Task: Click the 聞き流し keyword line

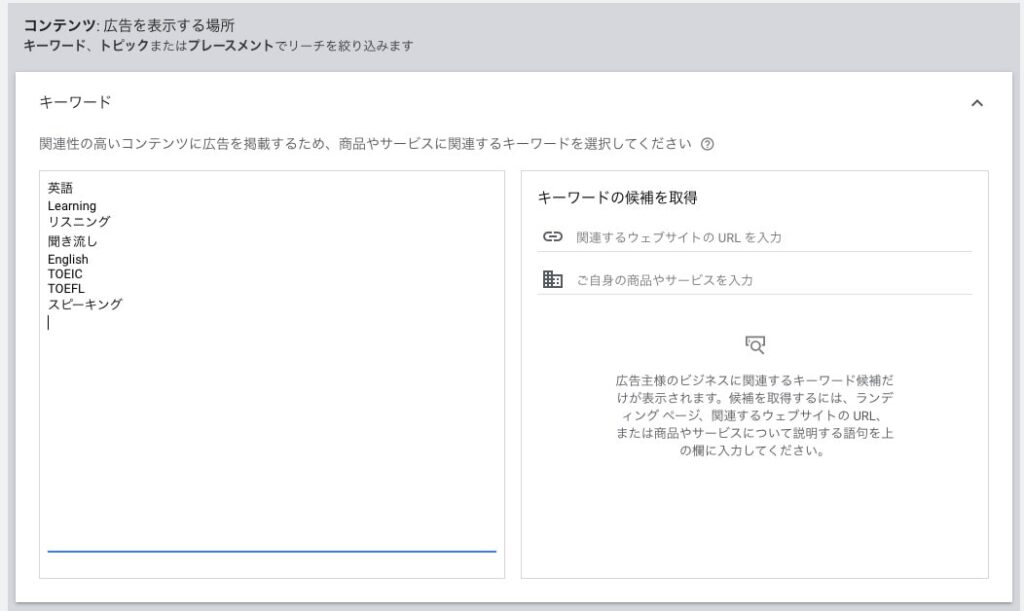Action: tap(73, 241)
